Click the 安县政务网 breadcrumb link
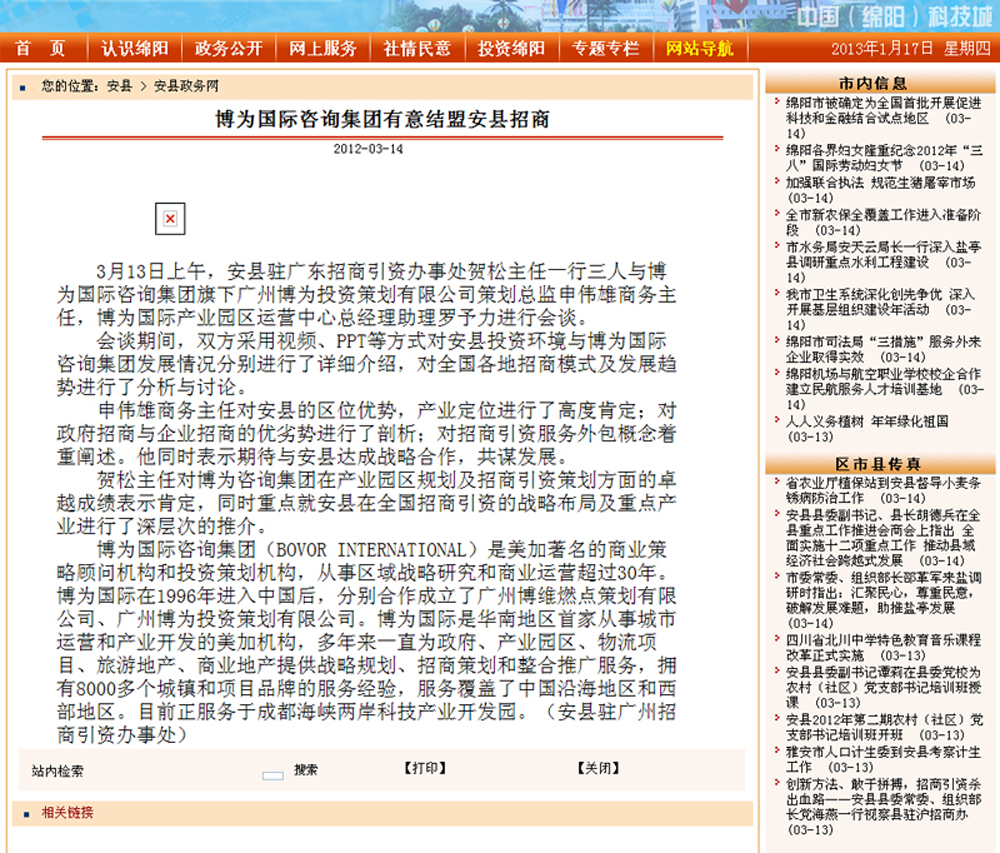Screen dimensions: 1000x853 click(186, 86)
